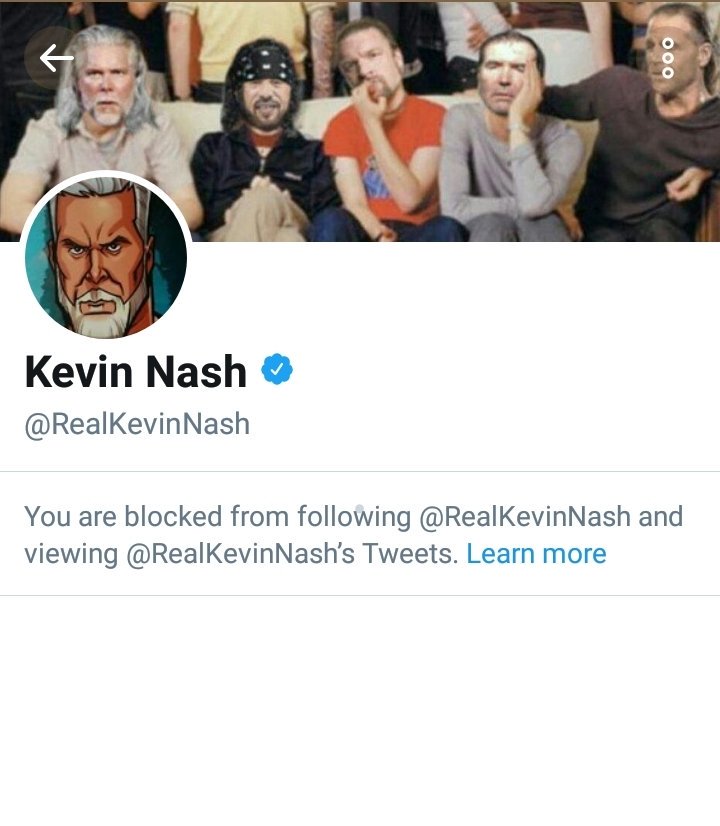Open the Learn more link
The height and width of the screenshot is (826, 720).
(536, 554)
